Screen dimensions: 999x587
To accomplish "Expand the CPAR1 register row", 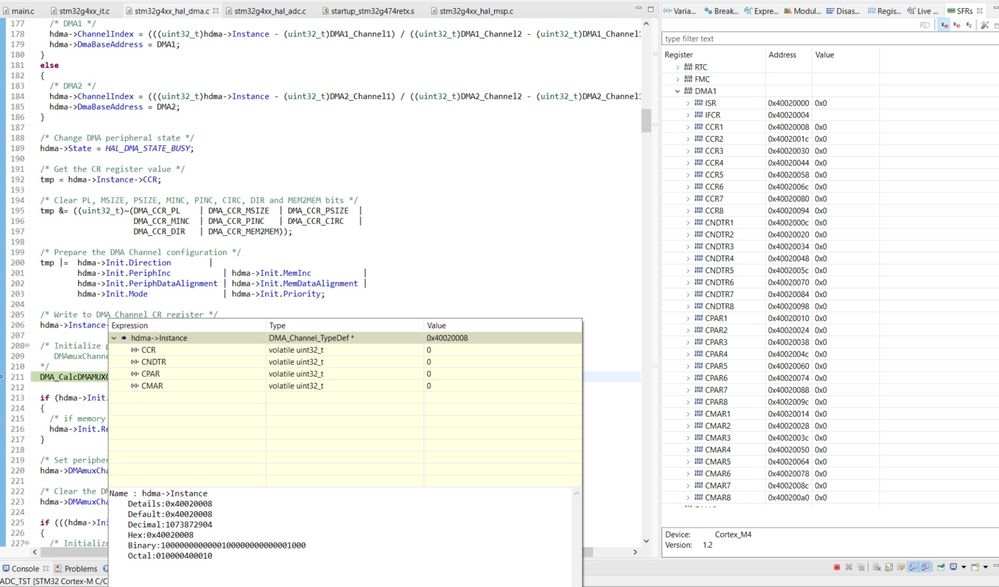I will point(688,318).
